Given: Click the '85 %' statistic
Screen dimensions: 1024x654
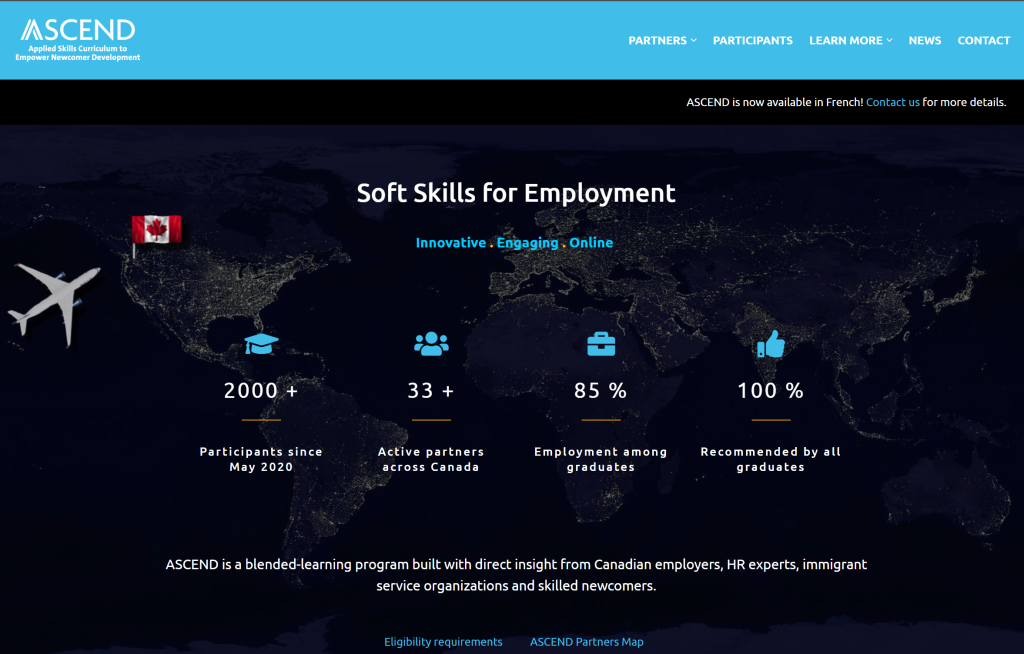Looking at the screenshot, I should click(601, 390).
